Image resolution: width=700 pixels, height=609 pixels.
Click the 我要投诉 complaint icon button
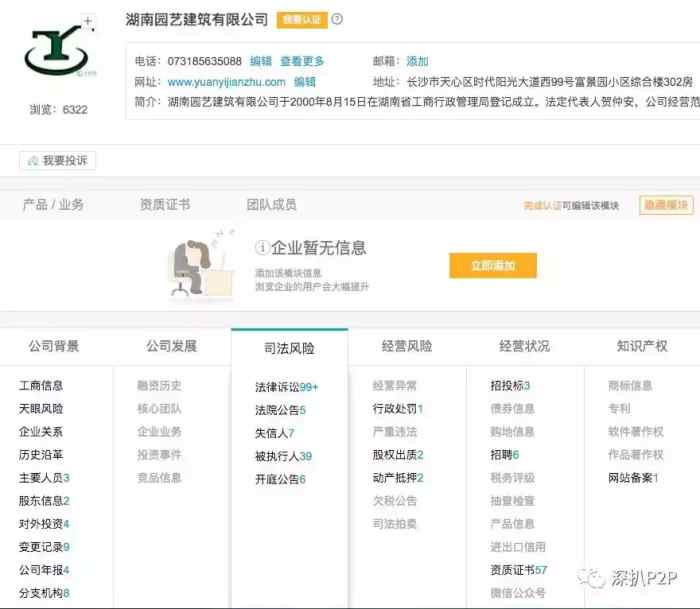pos(58,161)
